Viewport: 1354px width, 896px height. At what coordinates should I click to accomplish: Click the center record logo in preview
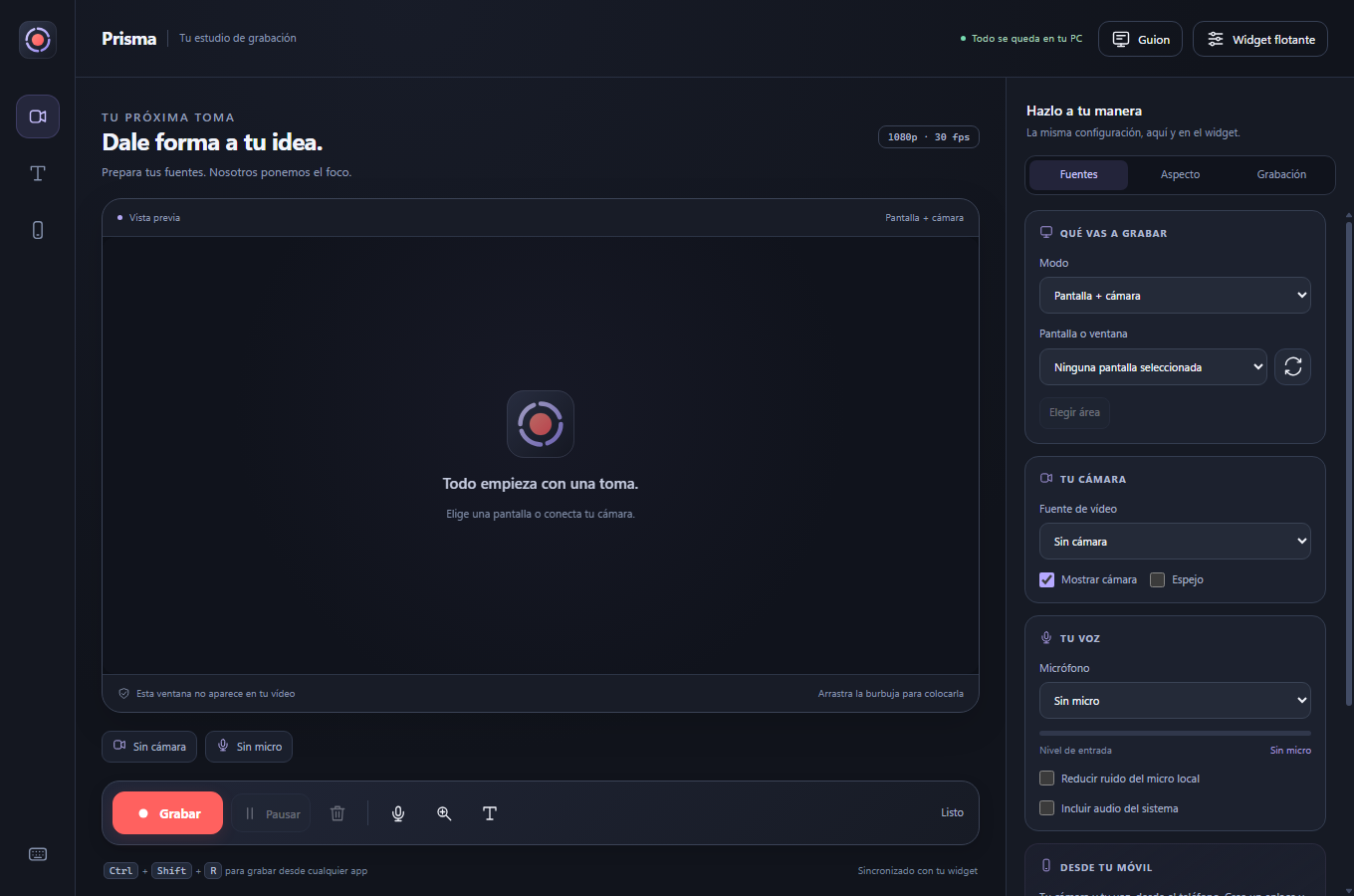click(541, 424)
